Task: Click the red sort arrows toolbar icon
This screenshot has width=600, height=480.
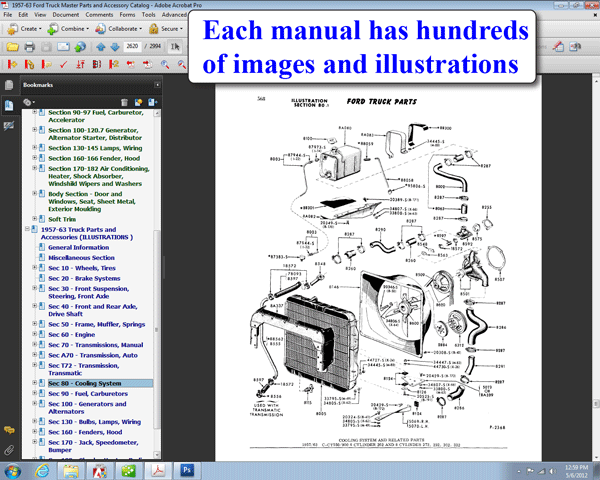Action: [x=80, y=64]
